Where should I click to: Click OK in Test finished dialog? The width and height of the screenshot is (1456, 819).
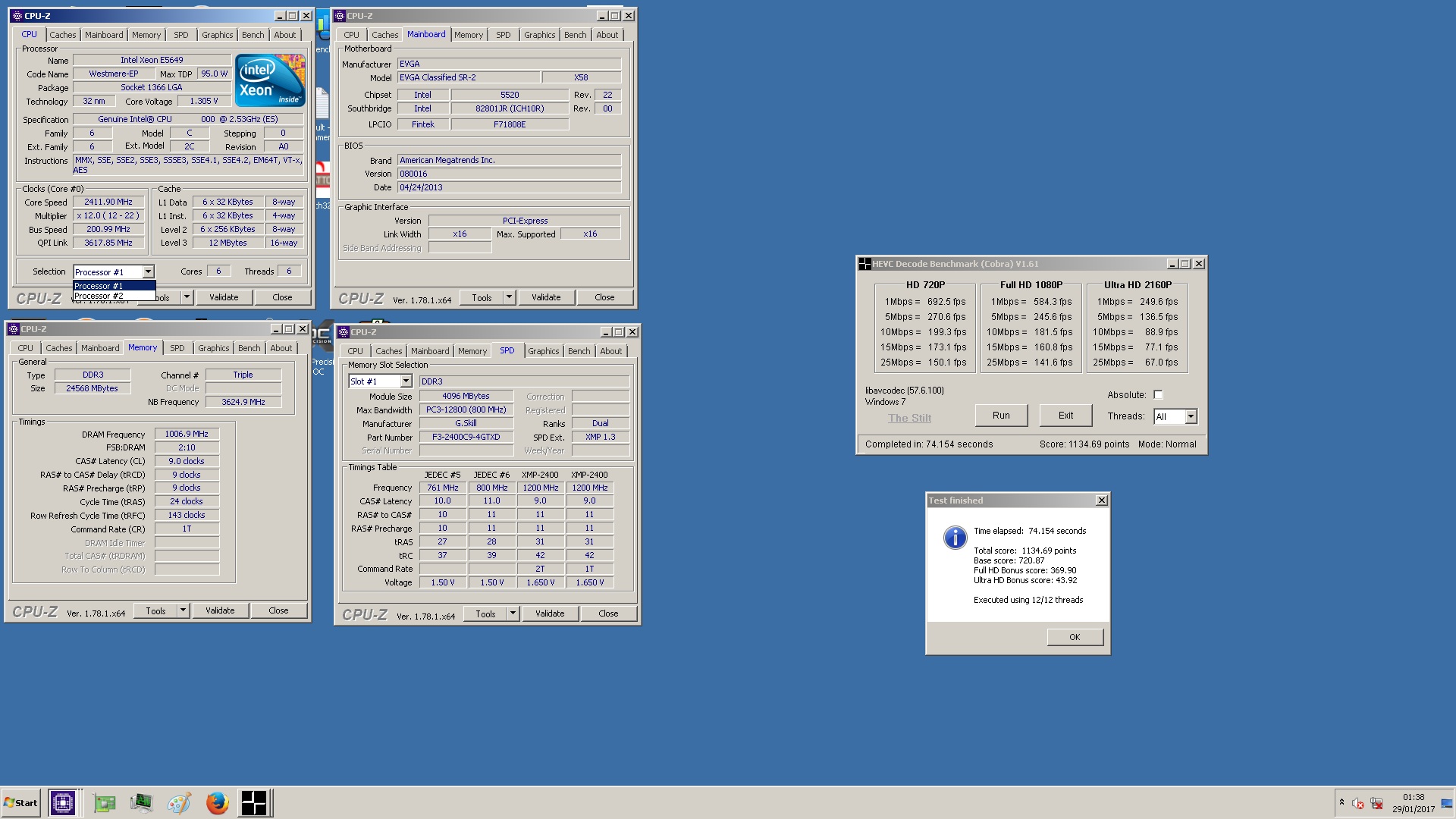coord(1075,637)
